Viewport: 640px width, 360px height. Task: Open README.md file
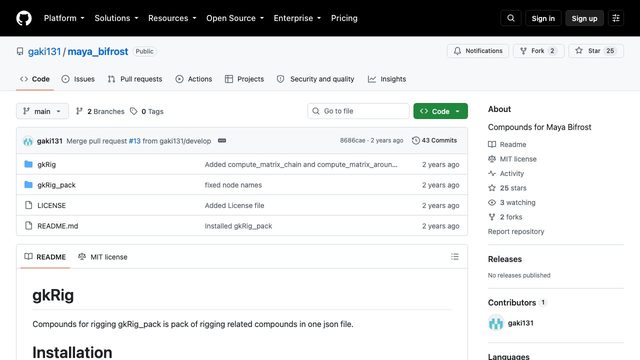pos(58,226)
